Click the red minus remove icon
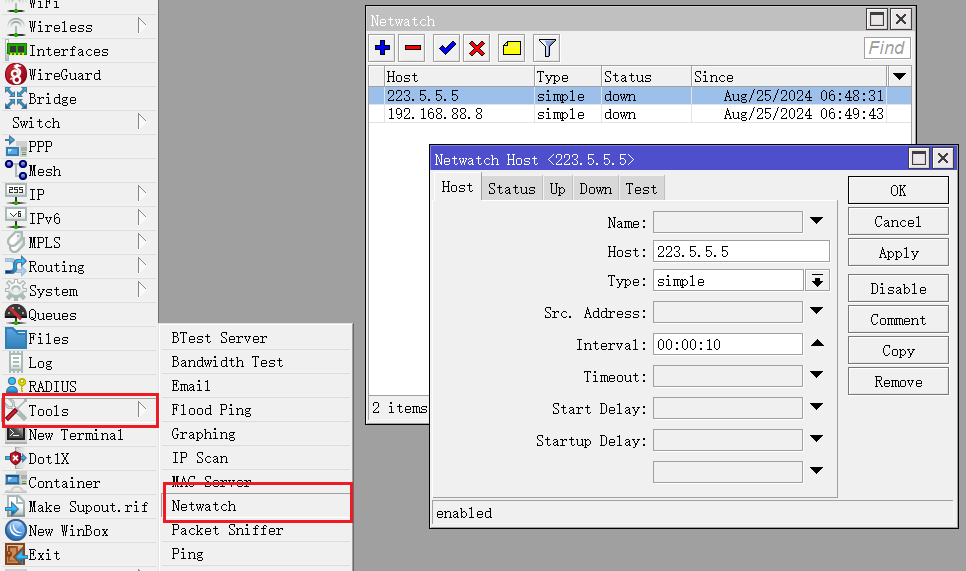 click(413, 48)
